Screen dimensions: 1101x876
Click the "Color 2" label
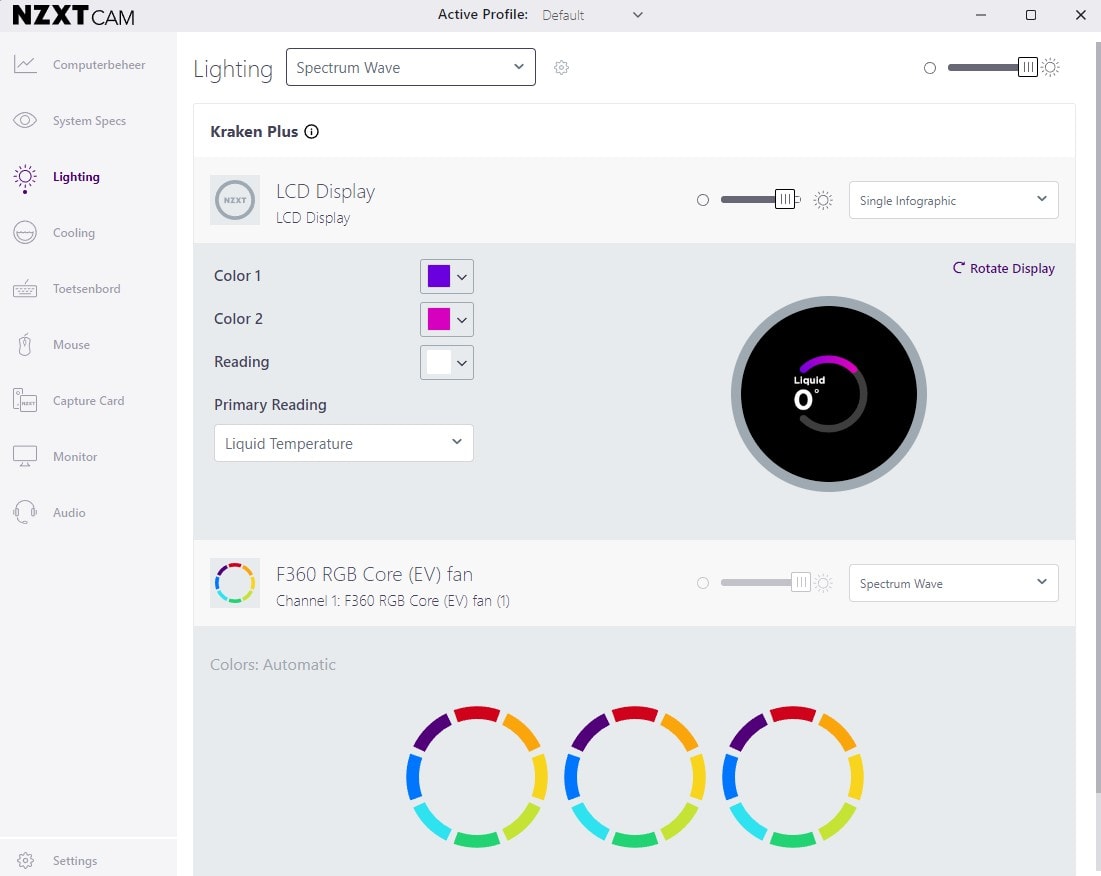238,319
